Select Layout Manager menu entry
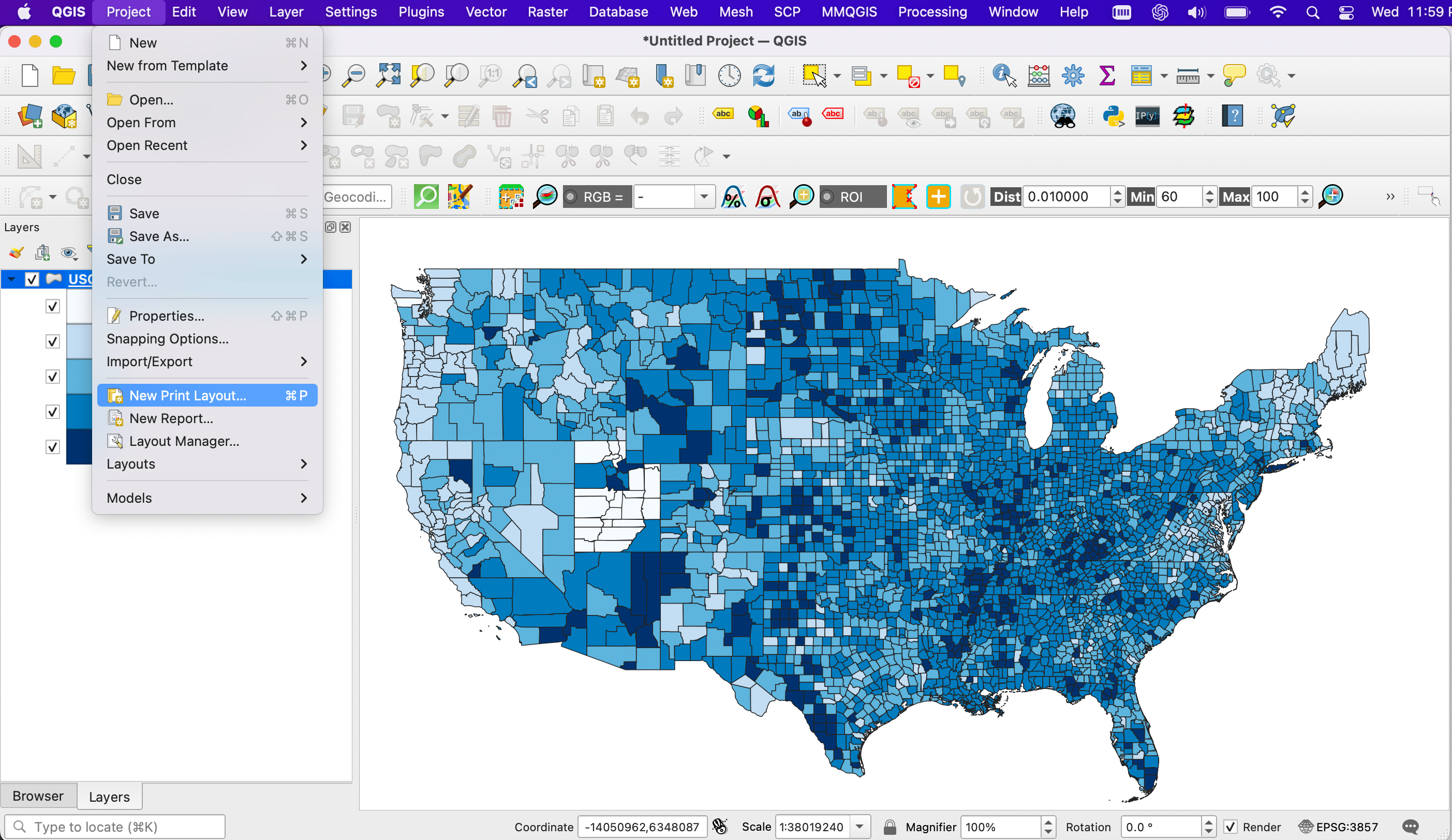Image resolution: width=1452 pixels, height=840 pixels. [x=184, y=441]
